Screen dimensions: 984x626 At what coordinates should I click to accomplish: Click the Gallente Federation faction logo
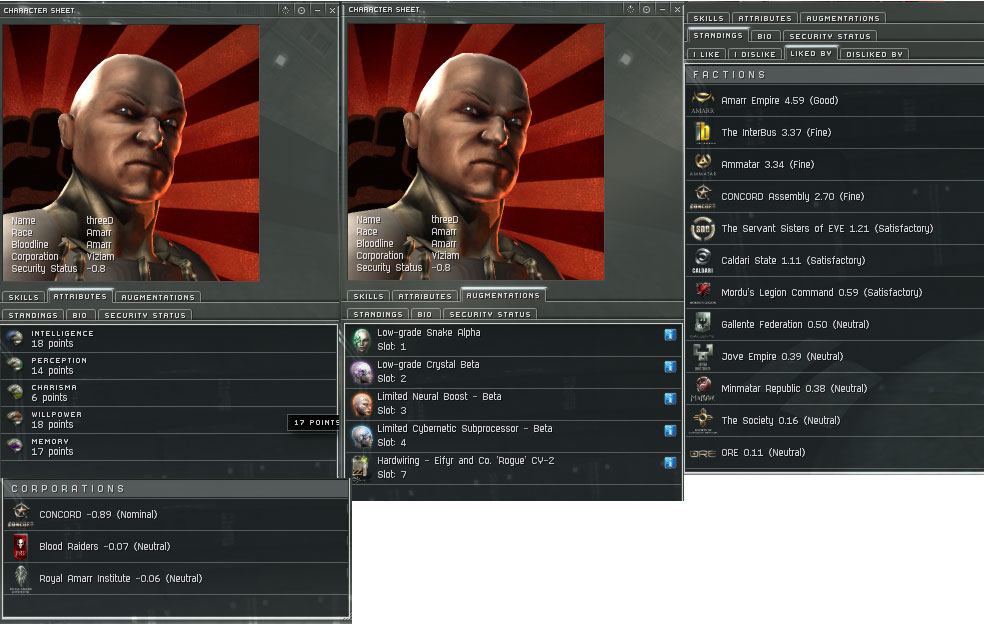coord(702,325)
